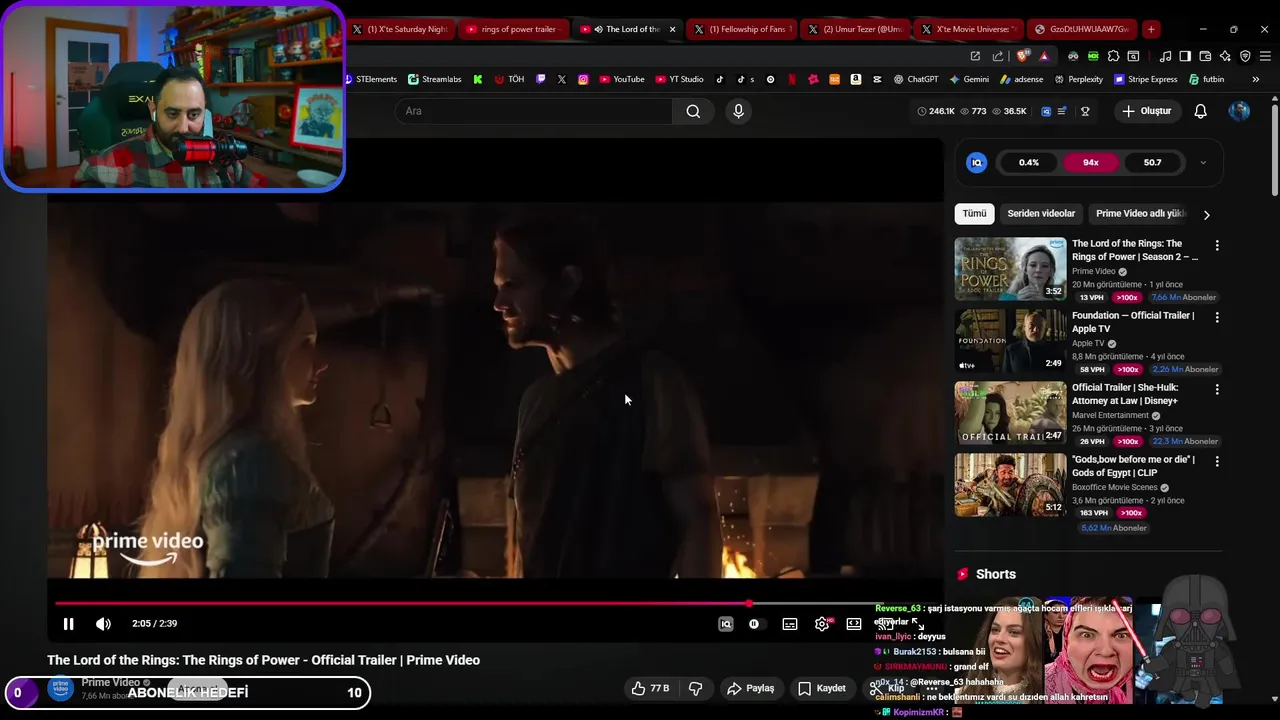Open options menu for Rings of Power Season 2
Image resolution: width=1280 pixels, height=720 pixels.
(x=1217, y=245)
